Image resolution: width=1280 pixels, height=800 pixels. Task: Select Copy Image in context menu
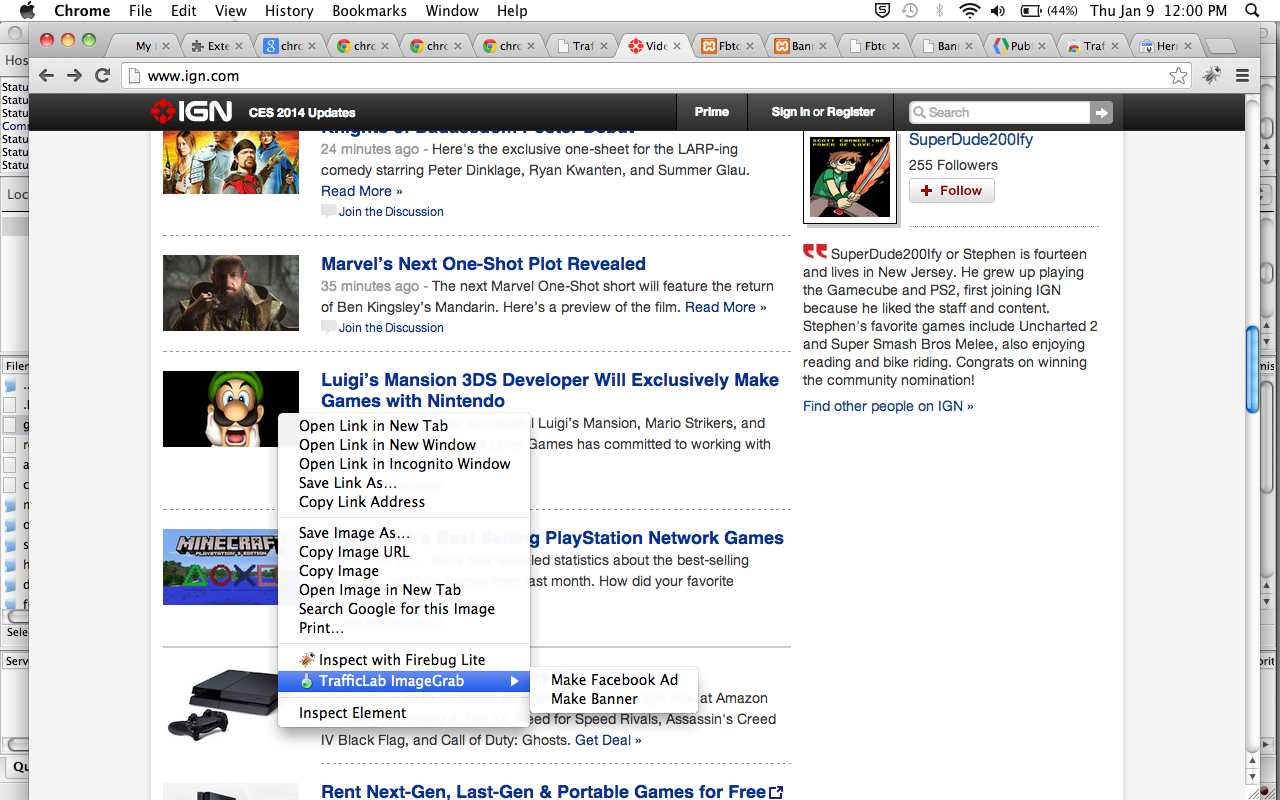[338, 571]
